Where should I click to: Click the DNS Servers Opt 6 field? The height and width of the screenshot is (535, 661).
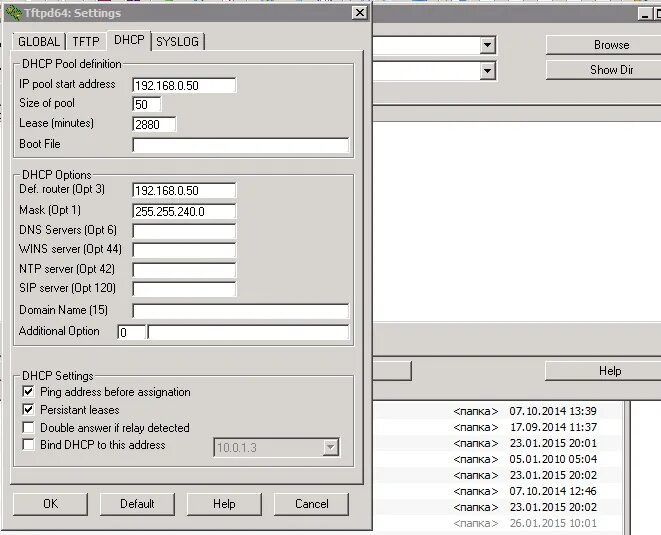(x=184, y=231)
